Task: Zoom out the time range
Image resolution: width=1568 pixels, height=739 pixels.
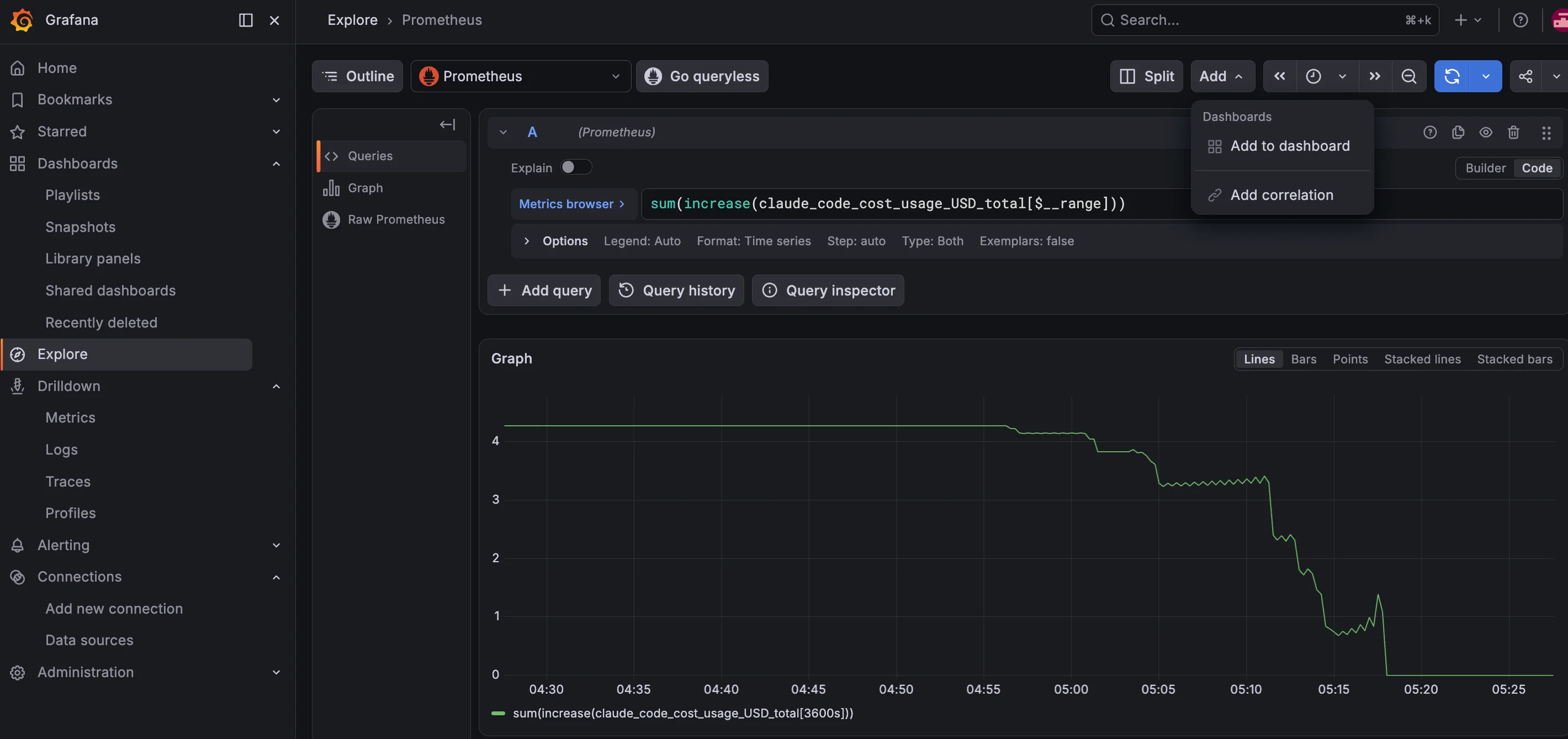Action: click(x=1408, y=76)
